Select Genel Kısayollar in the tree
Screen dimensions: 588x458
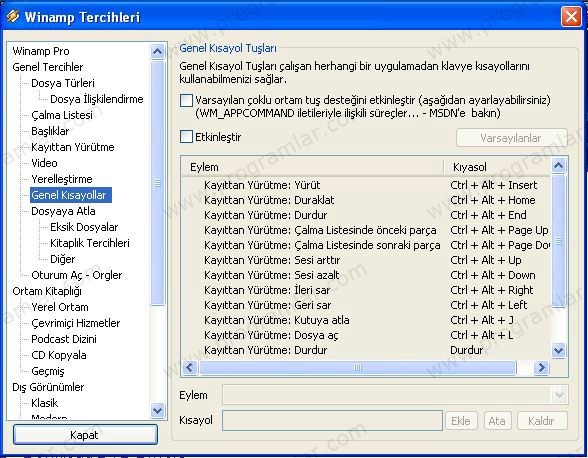70,195
